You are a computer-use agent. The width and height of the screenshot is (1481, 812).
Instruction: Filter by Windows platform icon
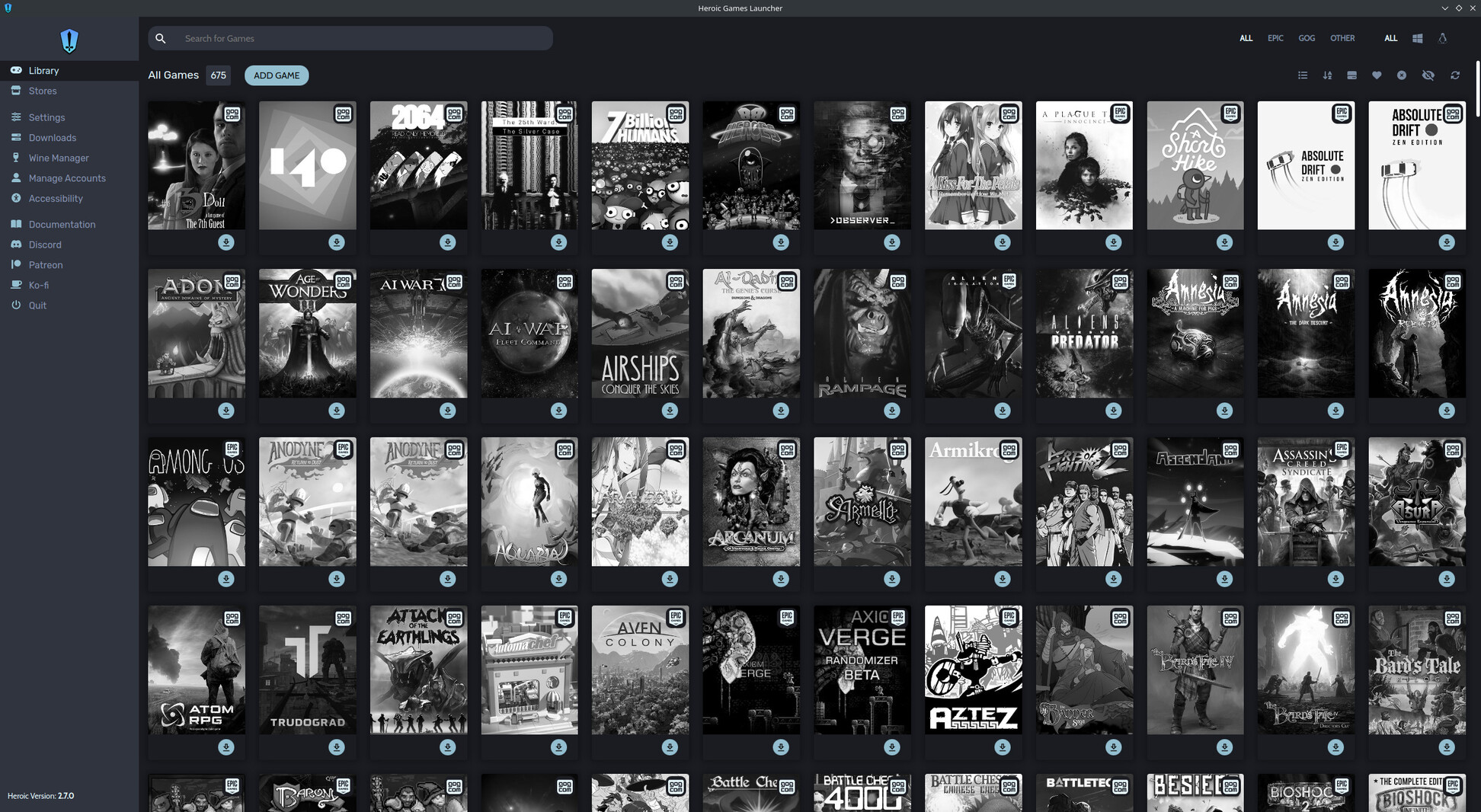coord(1417,38)
